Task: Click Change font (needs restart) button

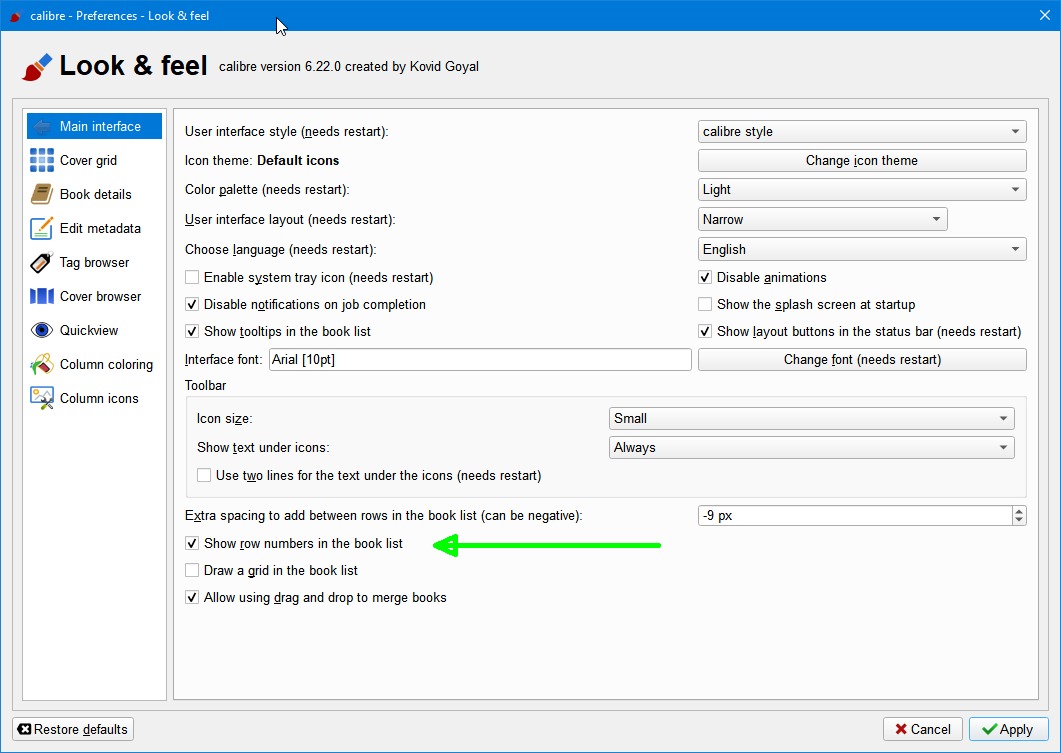Action: (862, 359)
